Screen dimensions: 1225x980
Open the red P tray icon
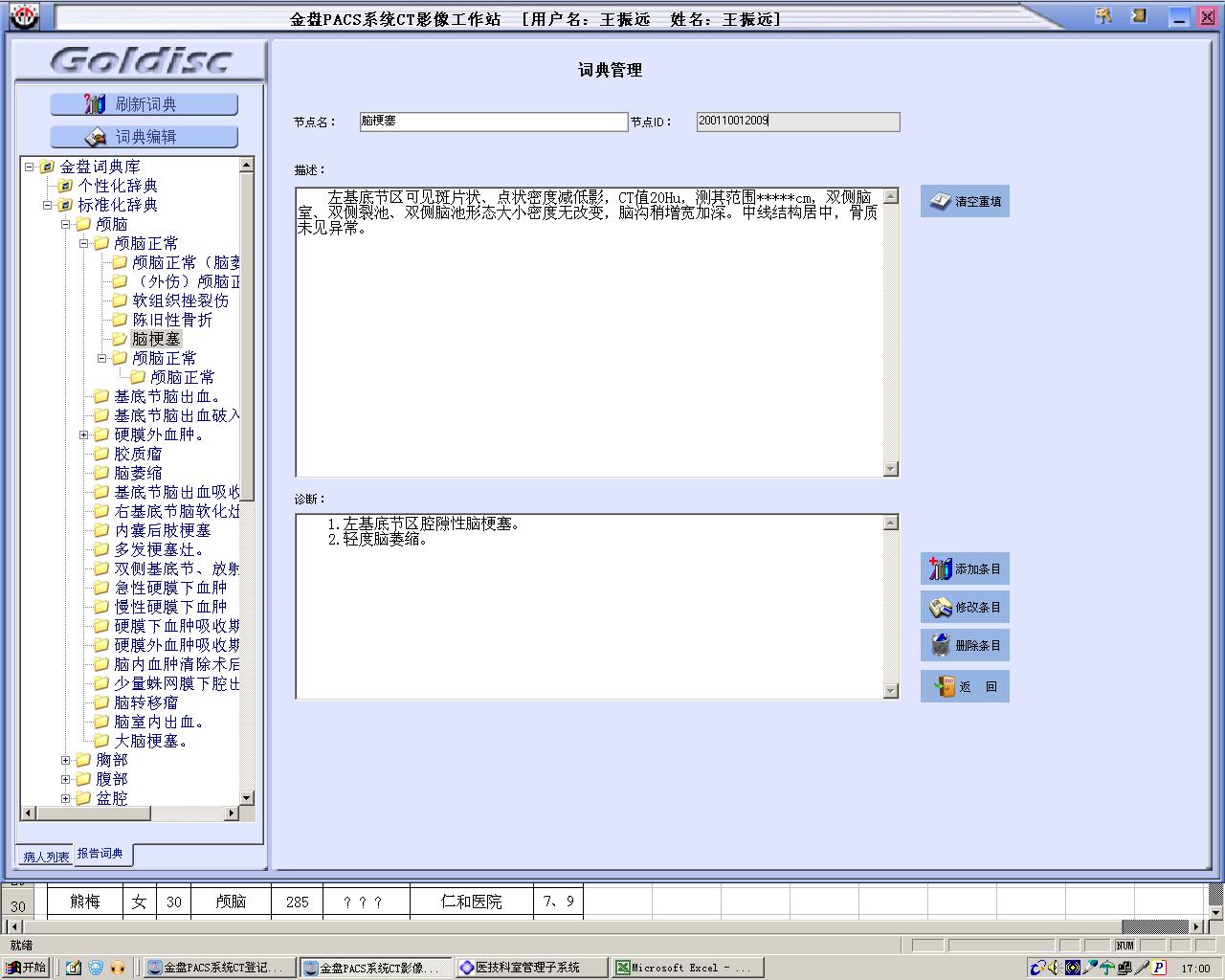1158,968
